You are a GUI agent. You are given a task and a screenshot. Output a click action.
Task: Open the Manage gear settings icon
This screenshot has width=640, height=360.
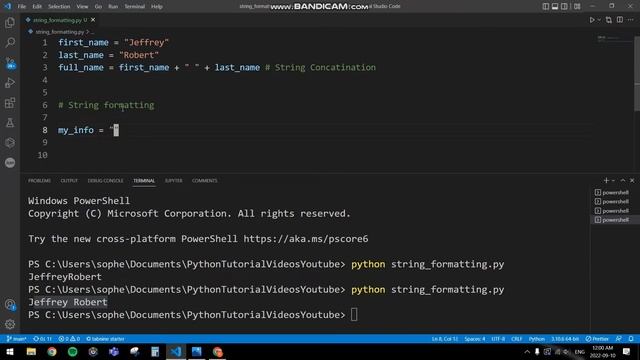pos(10,324)
